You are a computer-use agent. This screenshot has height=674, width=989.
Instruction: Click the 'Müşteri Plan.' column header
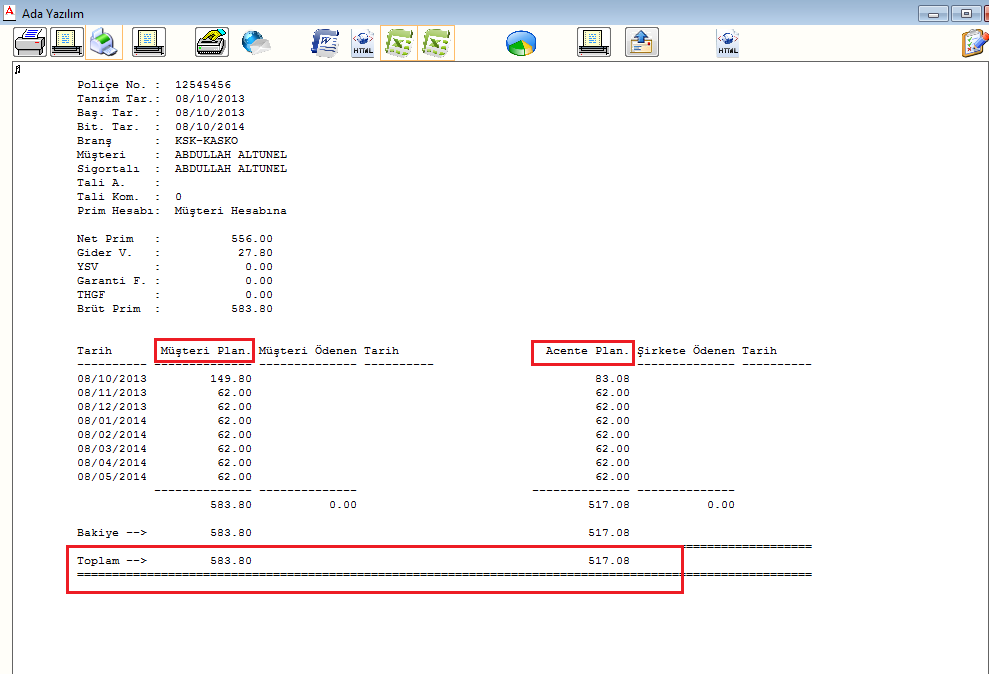tap(204, 351)
